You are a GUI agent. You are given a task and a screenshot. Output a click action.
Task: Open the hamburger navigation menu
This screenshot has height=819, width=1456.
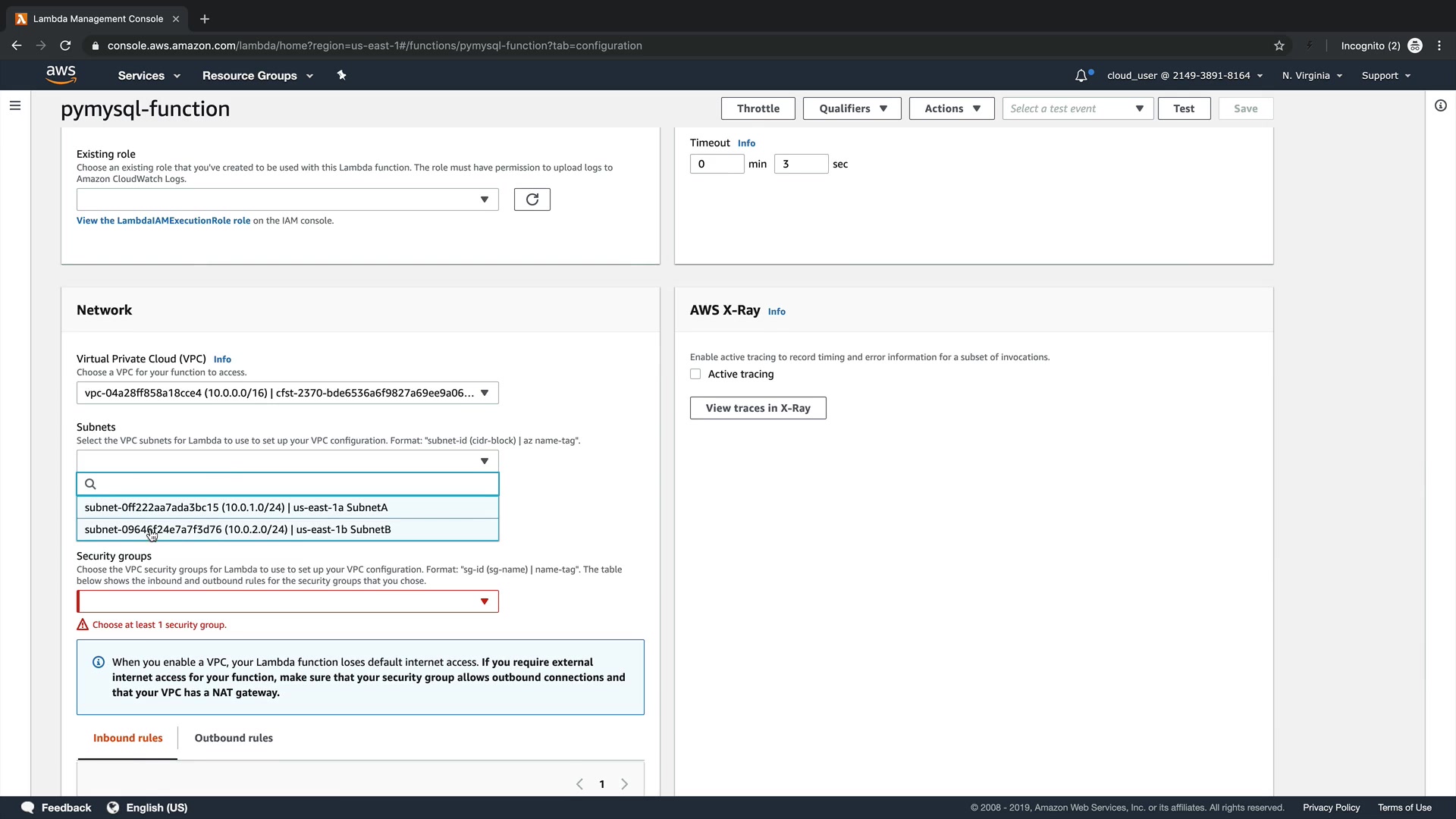(14, 105)
